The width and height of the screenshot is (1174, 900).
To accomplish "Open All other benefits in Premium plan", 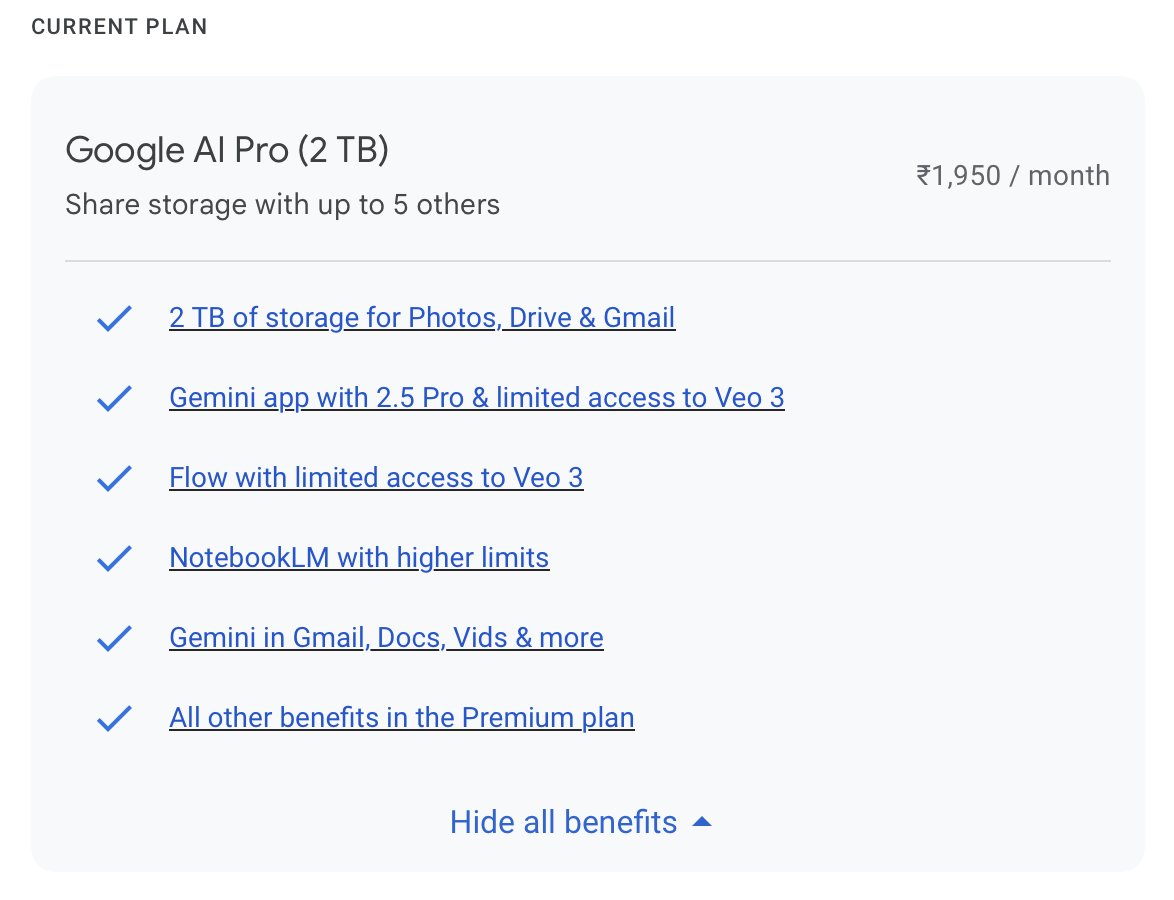I will pos(402,718).
